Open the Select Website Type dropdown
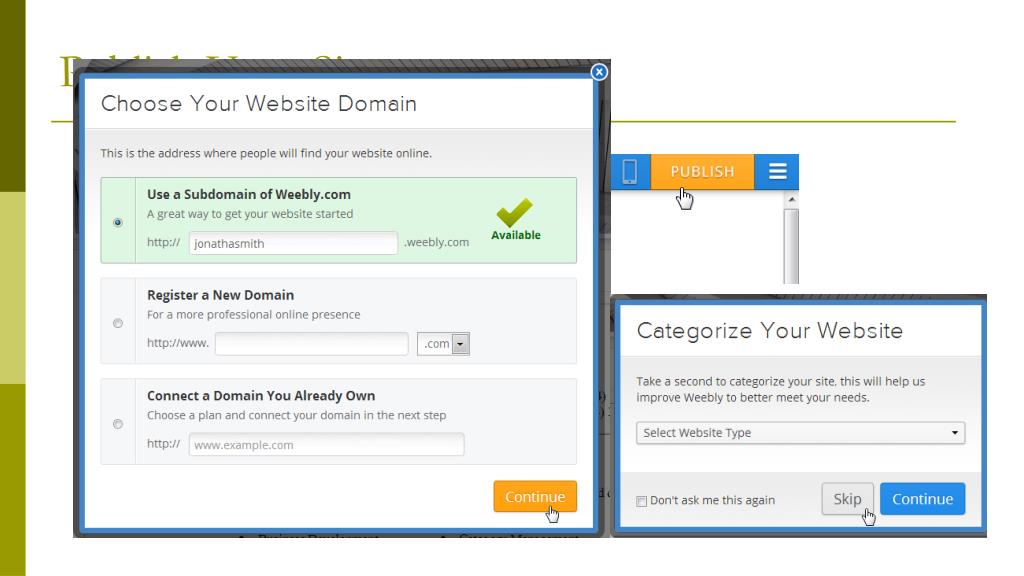This screenshot has height=576, width=1024. tap(801, 432)
